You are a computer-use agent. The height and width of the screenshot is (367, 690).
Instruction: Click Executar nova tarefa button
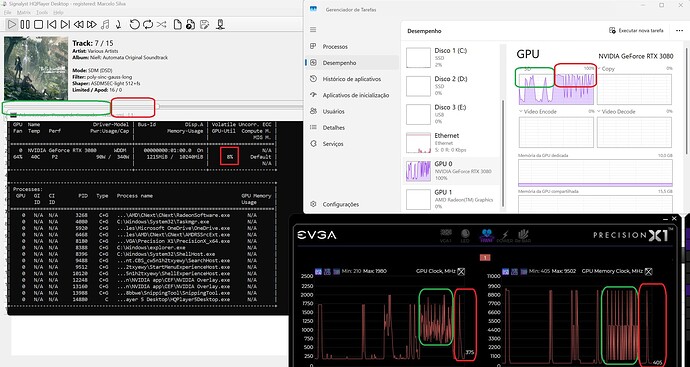pos(636,31)
